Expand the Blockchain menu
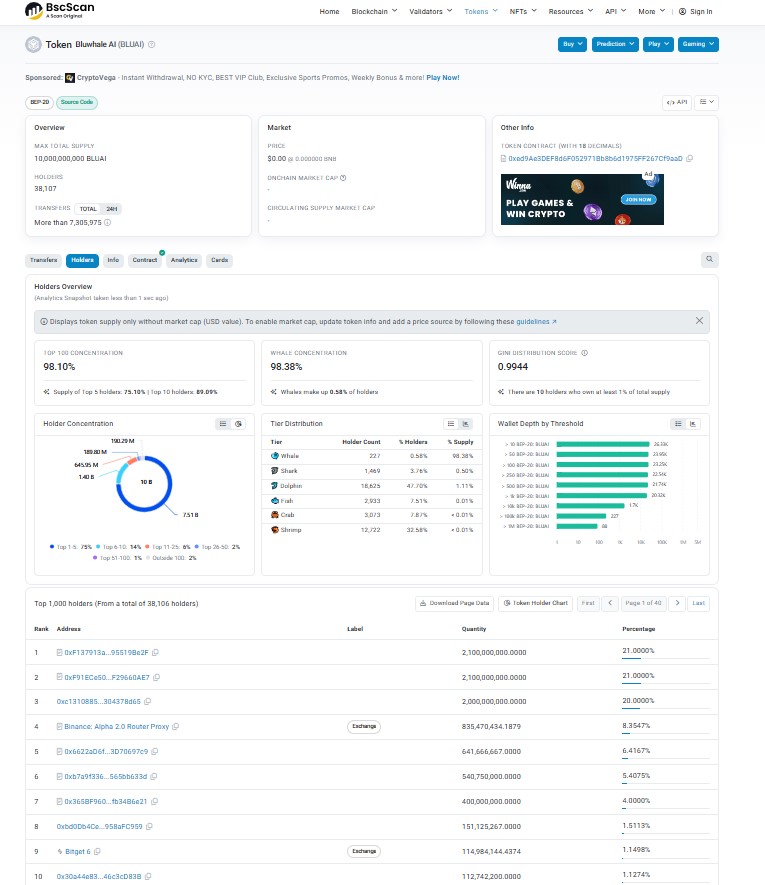Image resolution: width=765 pixels, height=885 pixels. tap(374, 11)
